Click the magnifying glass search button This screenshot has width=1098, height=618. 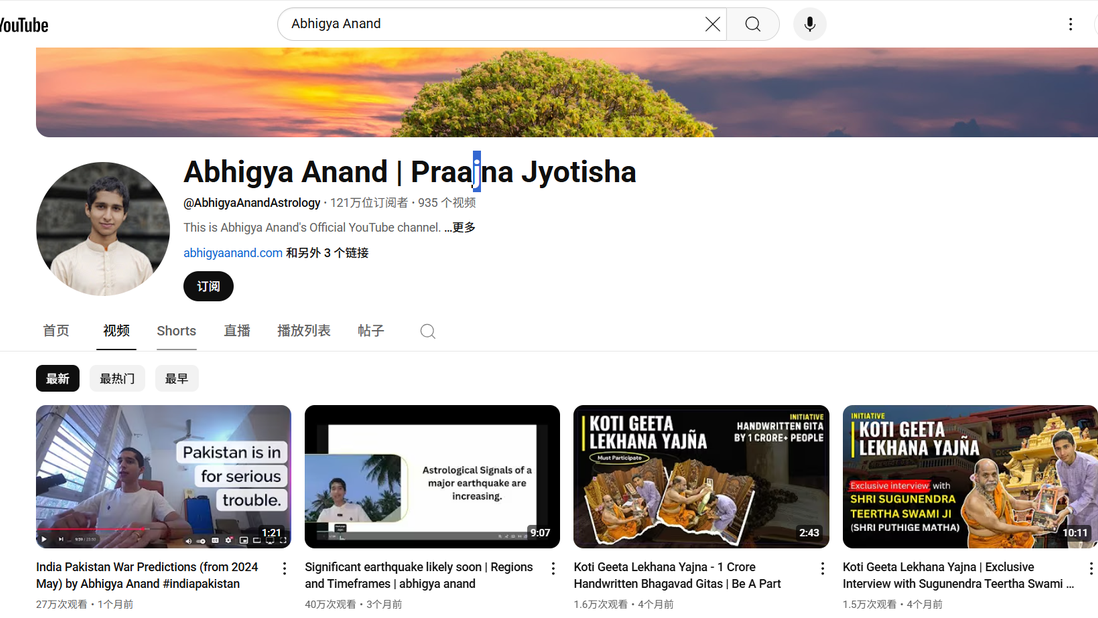(x=753, y=24)
